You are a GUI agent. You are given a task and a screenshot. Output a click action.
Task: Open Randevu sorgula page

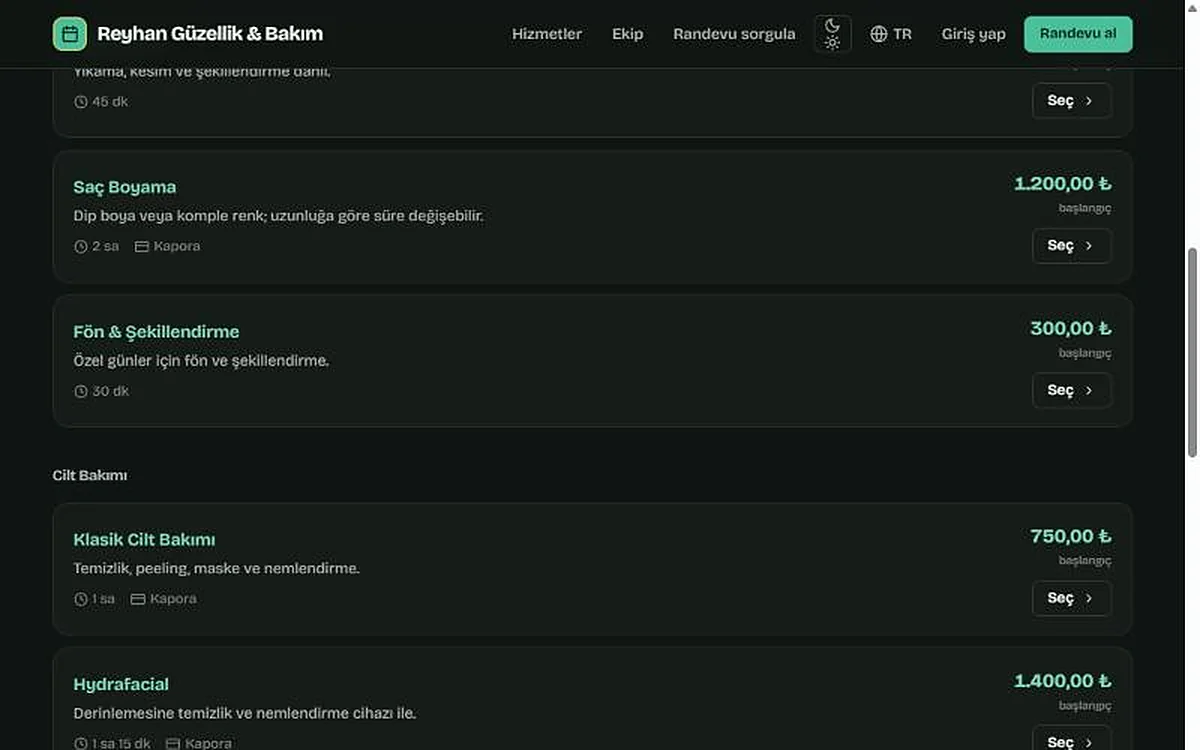tap(735, 34)
